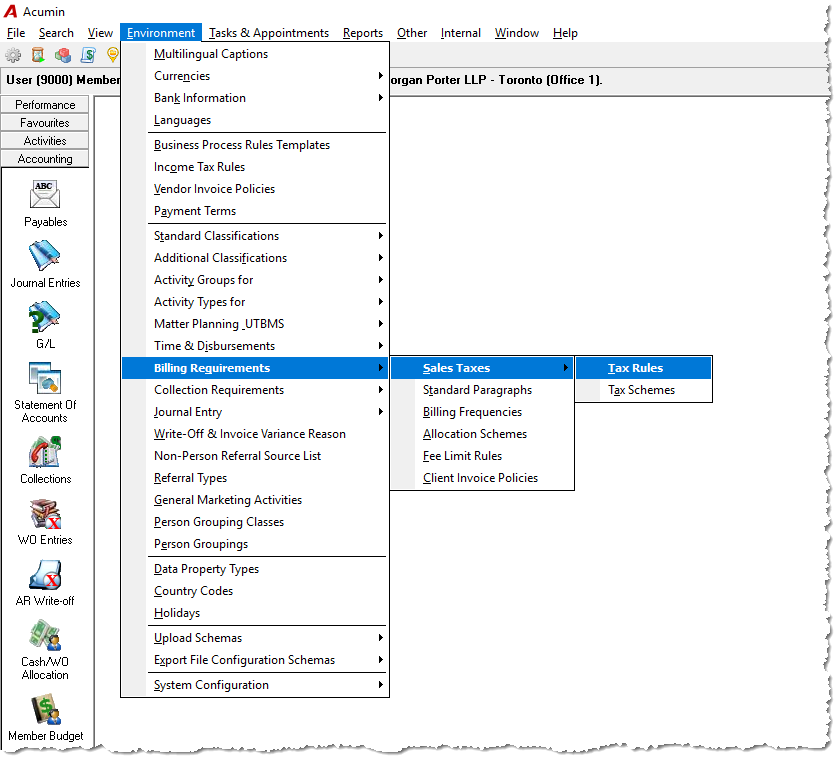Expand the Standard Classifications submenu
Image resolution: width=838 pixels, height=759 pixels.
254,236
